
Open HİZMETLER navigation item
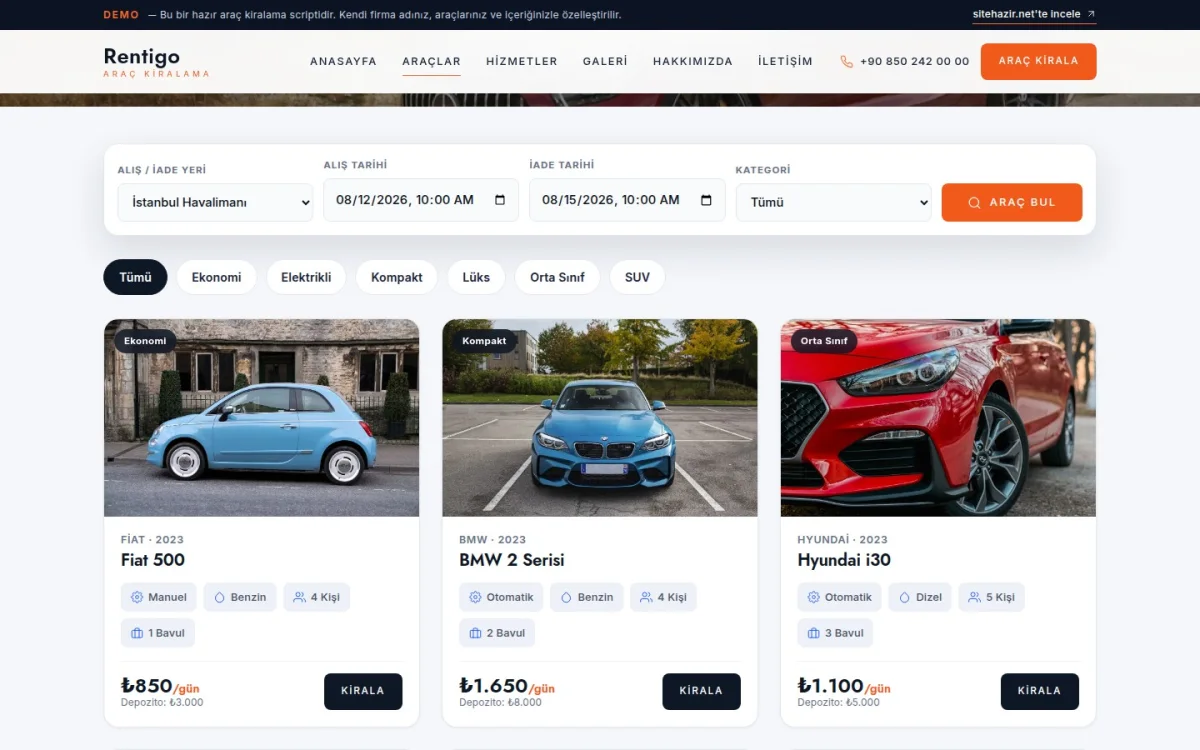(x=522, y=61)
